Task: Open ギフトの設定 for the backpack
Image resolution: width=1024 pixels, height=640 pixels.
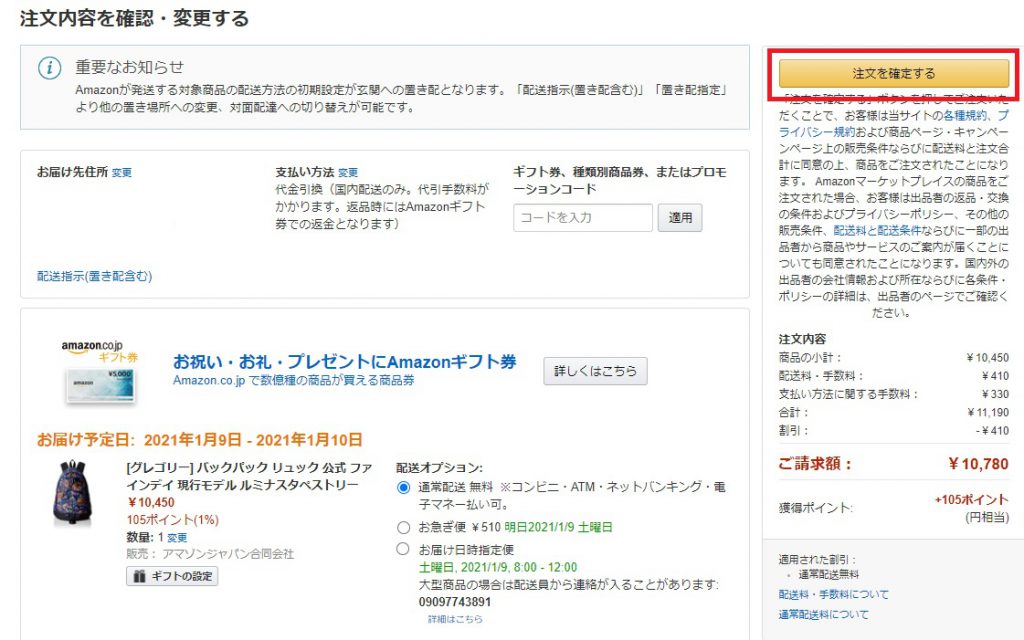Action: point(173,576)
